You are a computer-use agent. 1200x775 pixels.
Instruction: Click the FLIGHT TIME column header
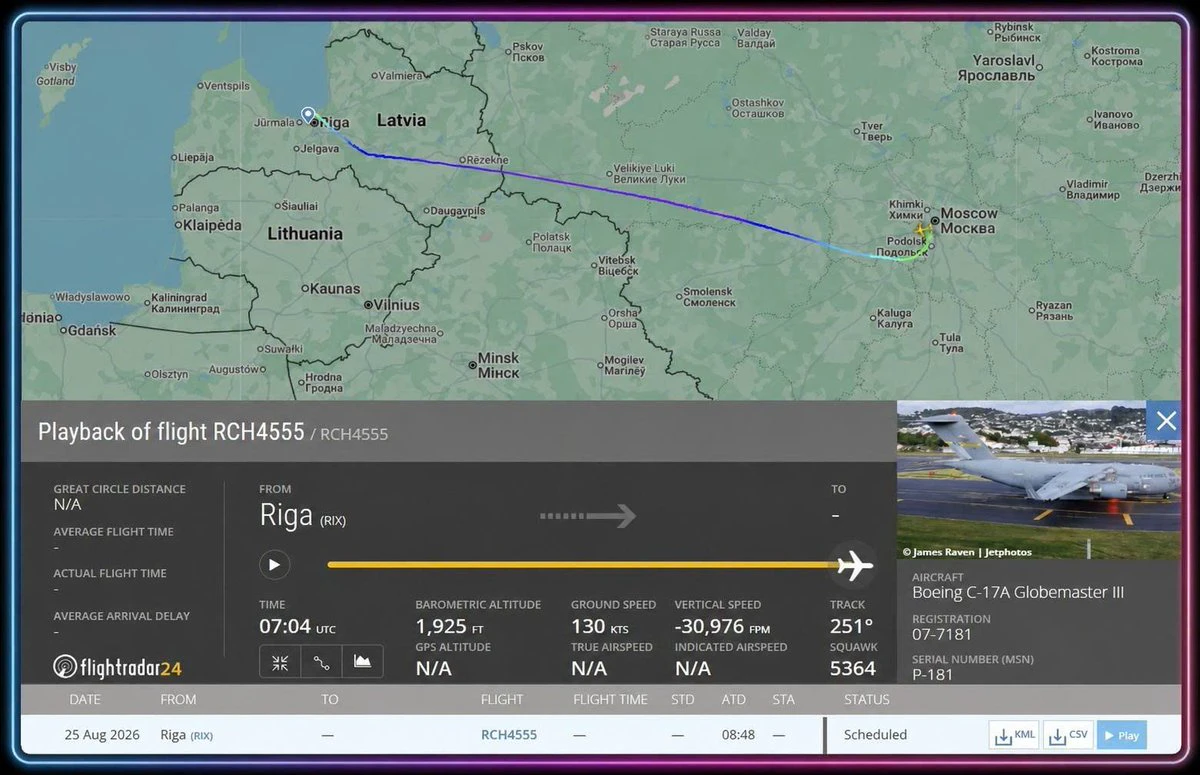coord(610,699)
